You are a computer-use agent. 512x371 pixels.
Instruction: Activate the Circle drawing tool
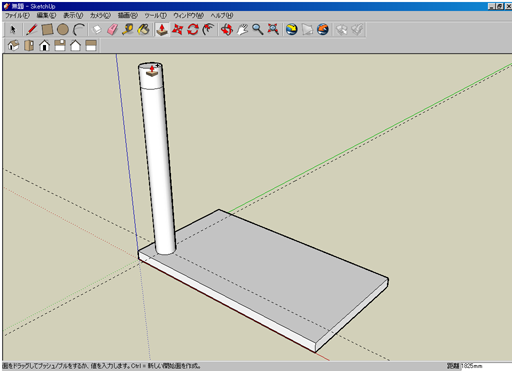[63, 30]
